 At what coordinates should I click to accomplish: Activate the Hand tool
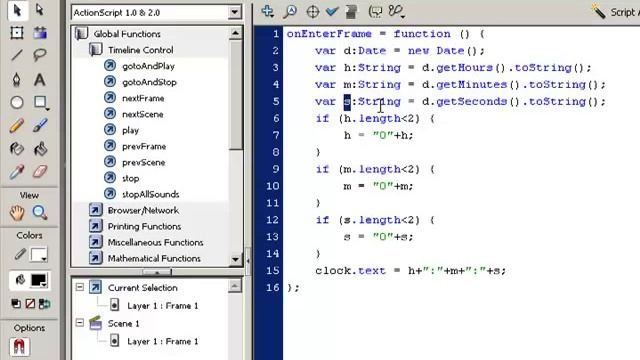click(17, 213)
